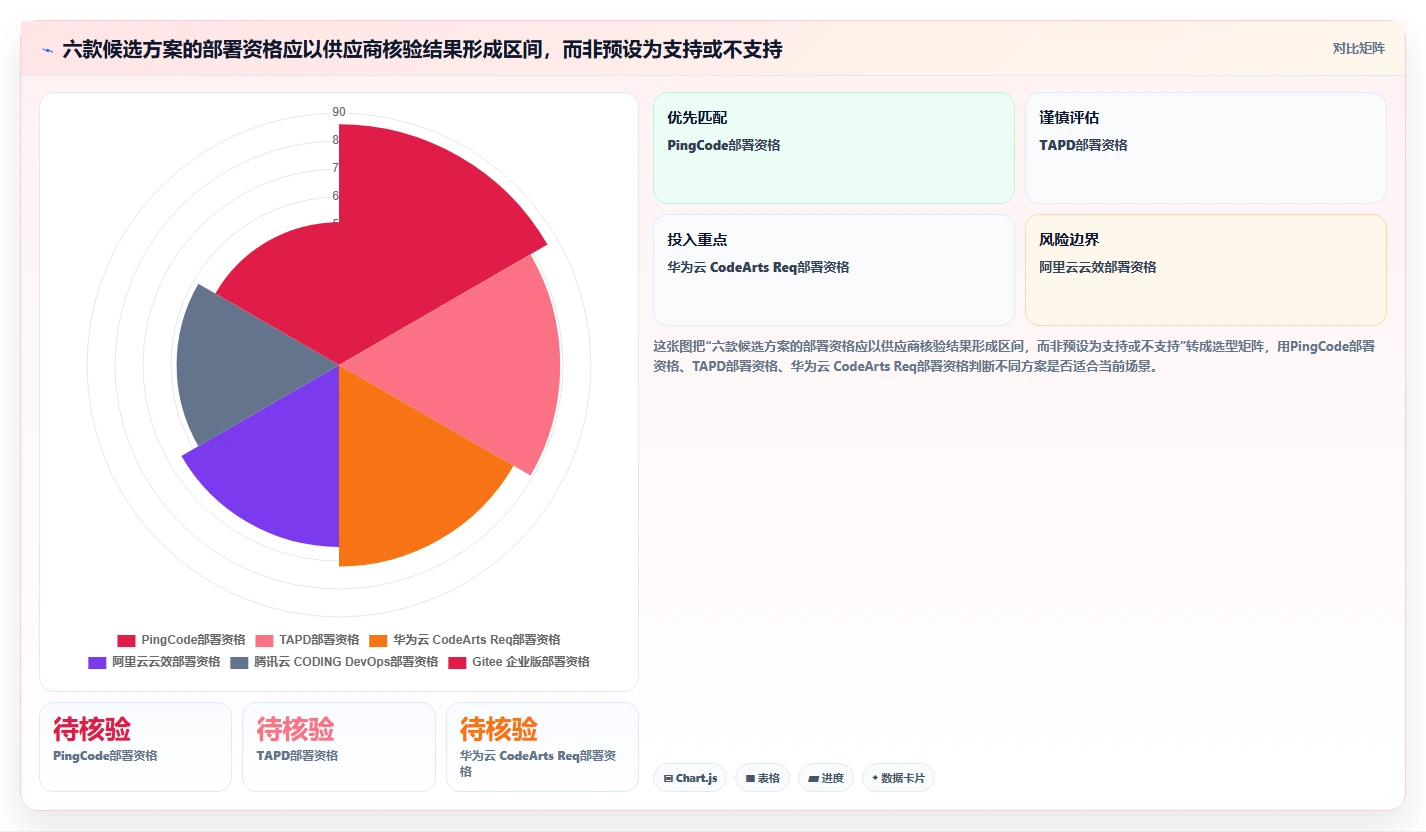This screenshot has height=832, width=1426.
Task: Click the header title about 六款候选方案
Action: (422, 49)
